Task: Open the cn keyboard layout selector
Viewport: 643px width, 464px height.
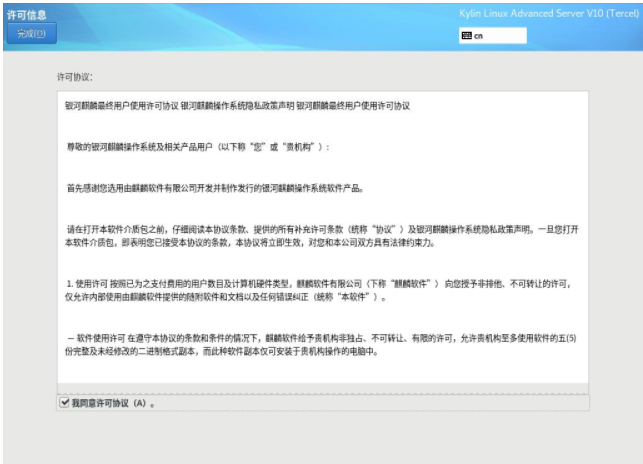Action: [x=493, y=36]
